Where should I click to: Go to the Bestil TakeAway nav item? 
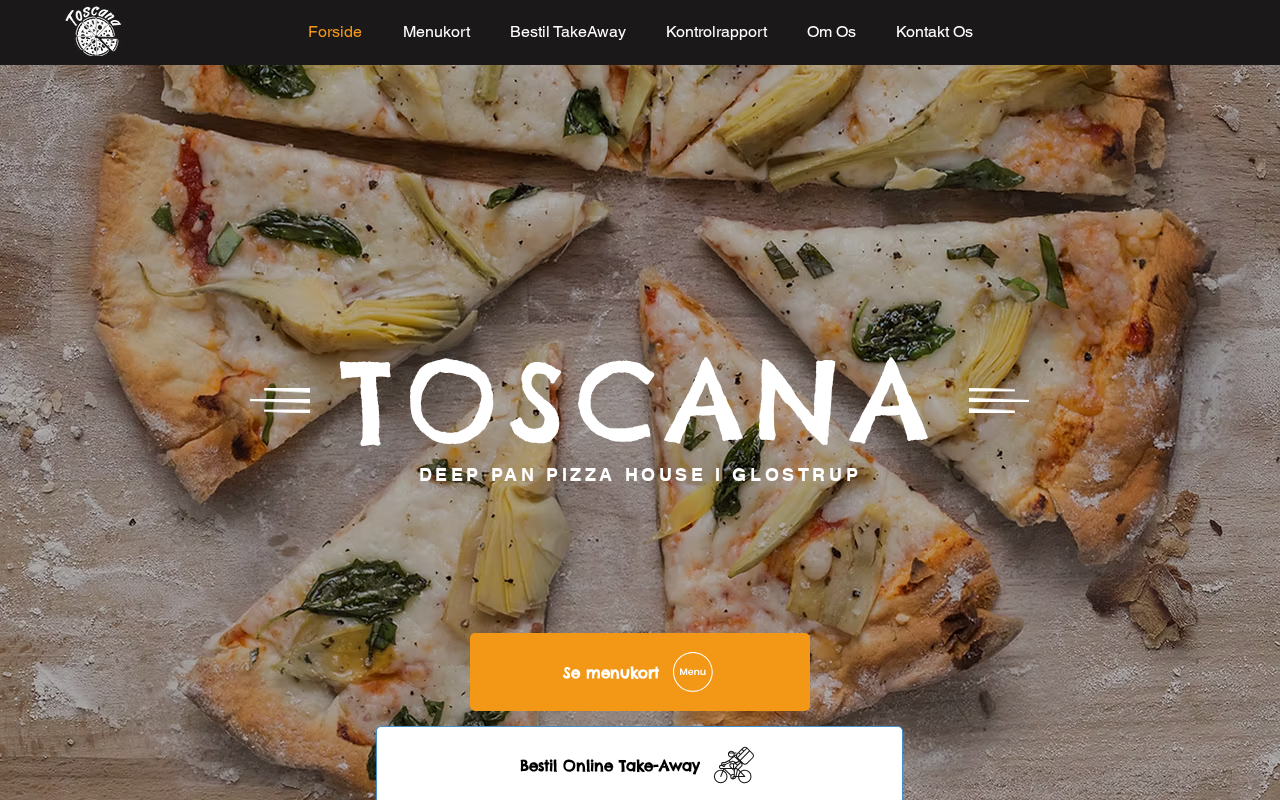[568, 32]
